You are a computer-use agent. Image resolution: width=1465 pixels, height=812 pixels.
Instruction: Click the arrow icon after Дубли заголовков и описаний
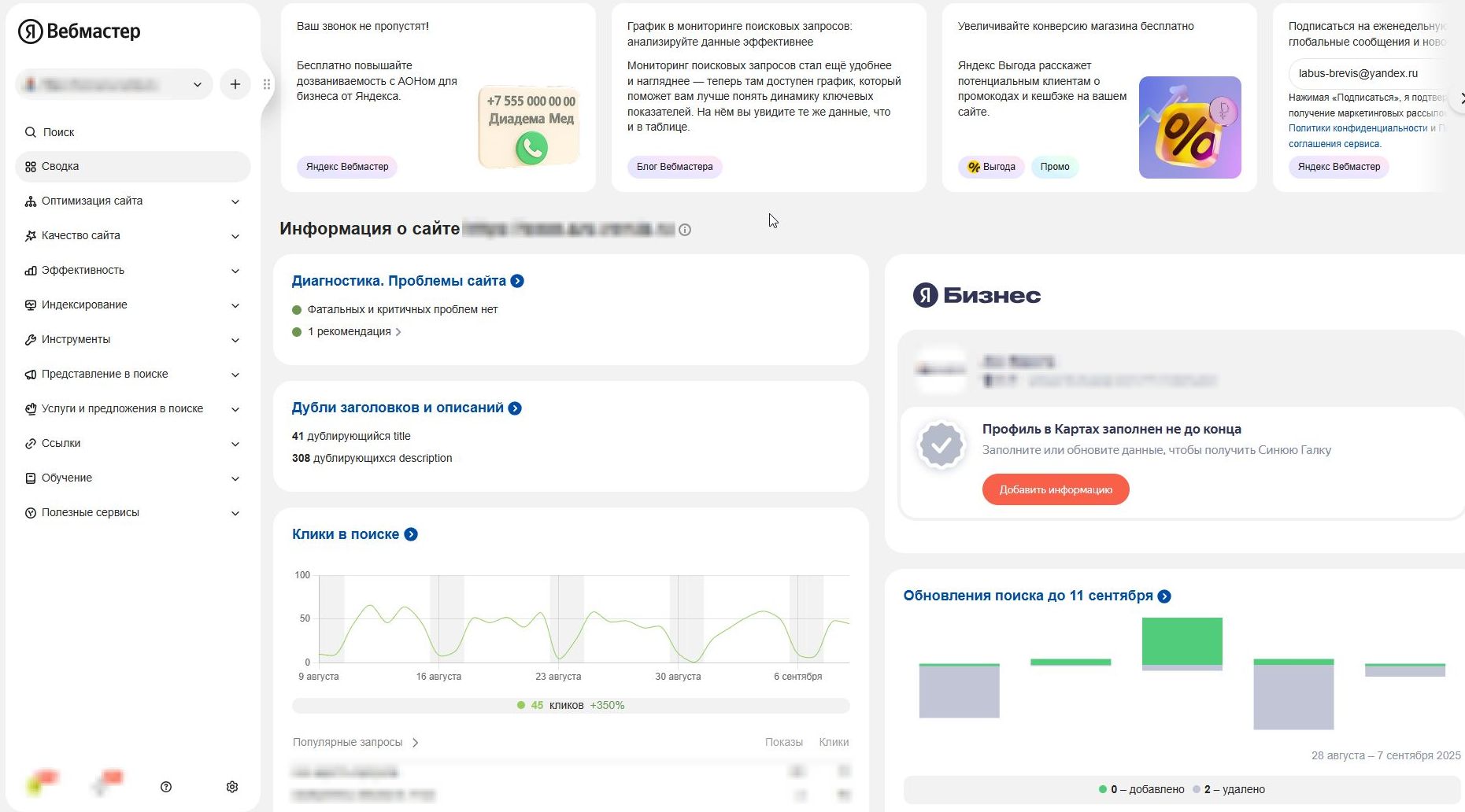515,408
